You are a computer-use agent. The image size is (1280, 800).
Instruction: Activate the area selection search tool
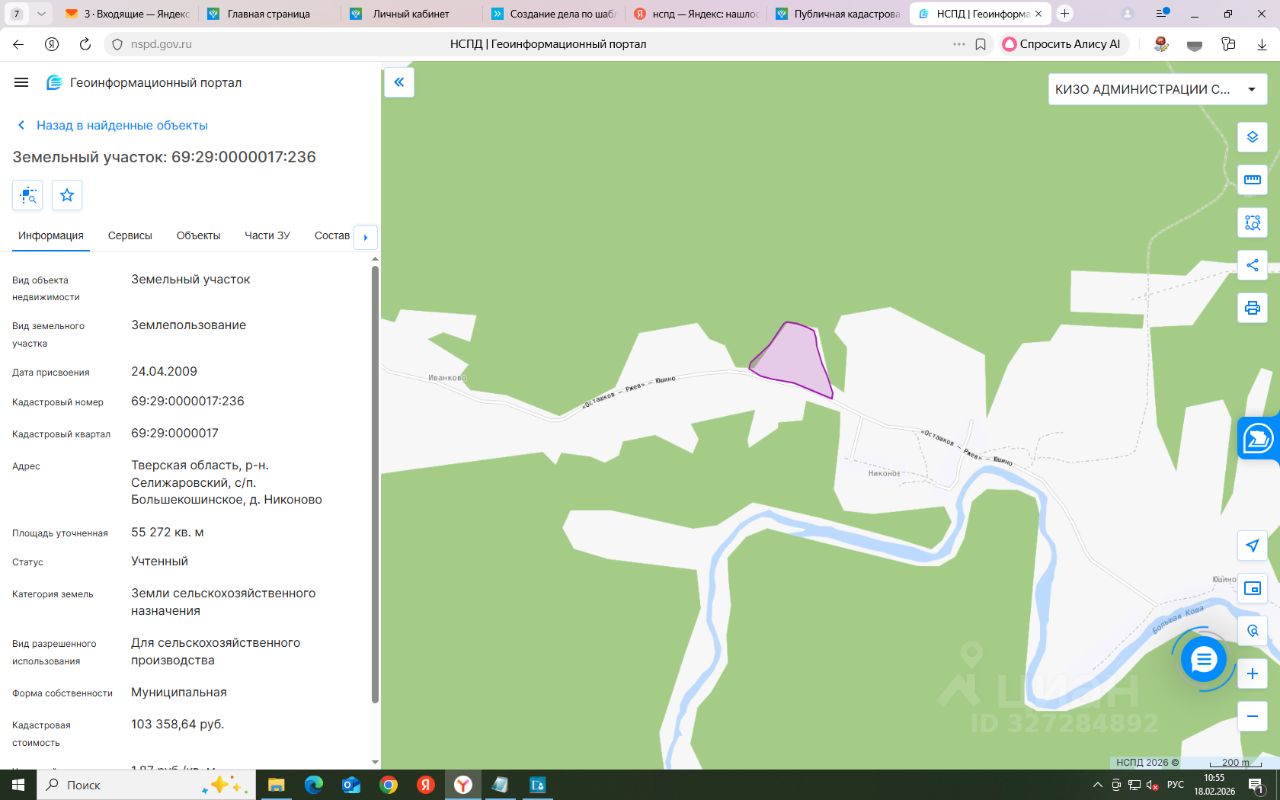click(1252, 222)
